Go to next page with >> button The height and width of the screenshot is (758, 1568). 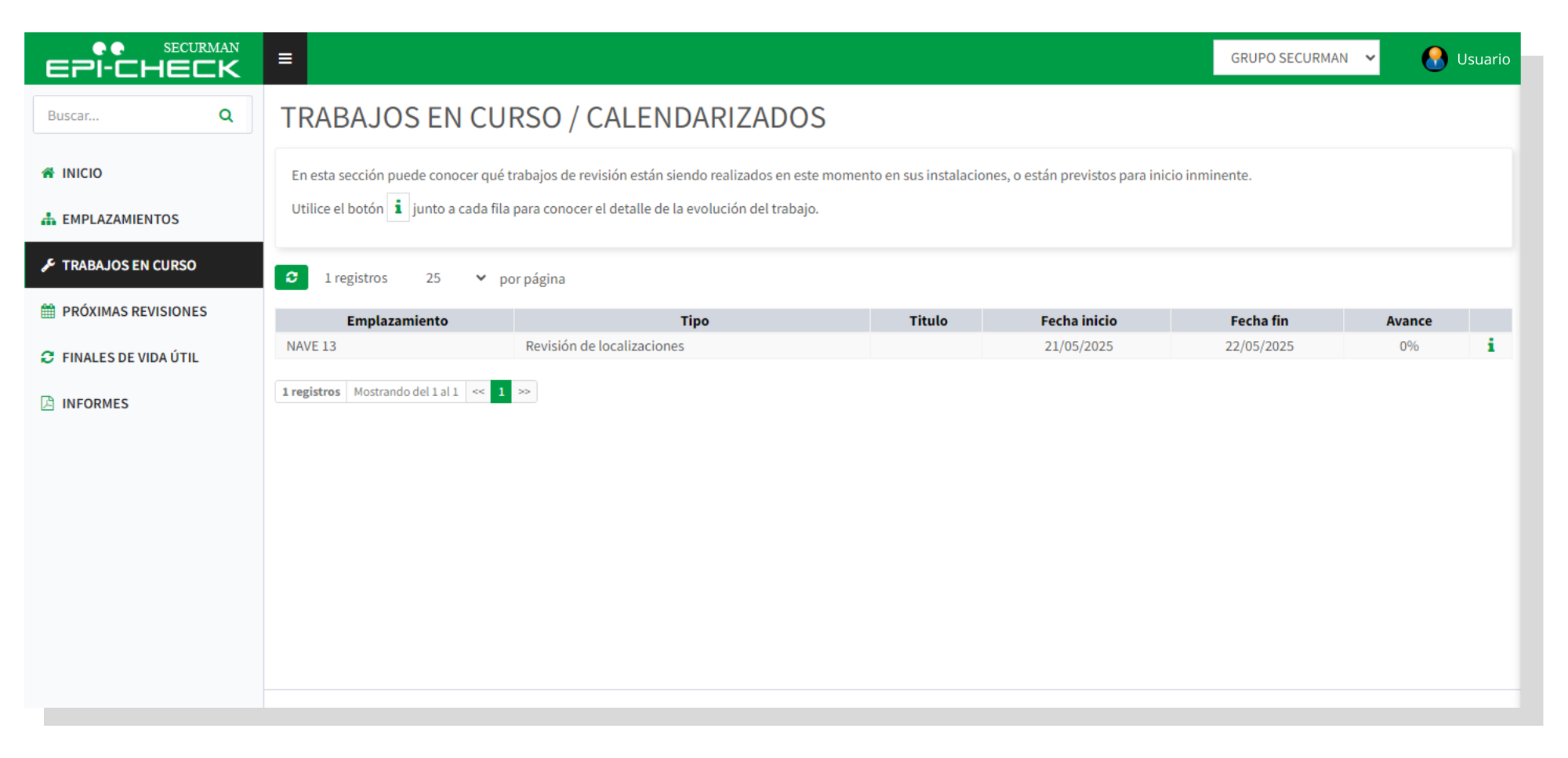524,392
